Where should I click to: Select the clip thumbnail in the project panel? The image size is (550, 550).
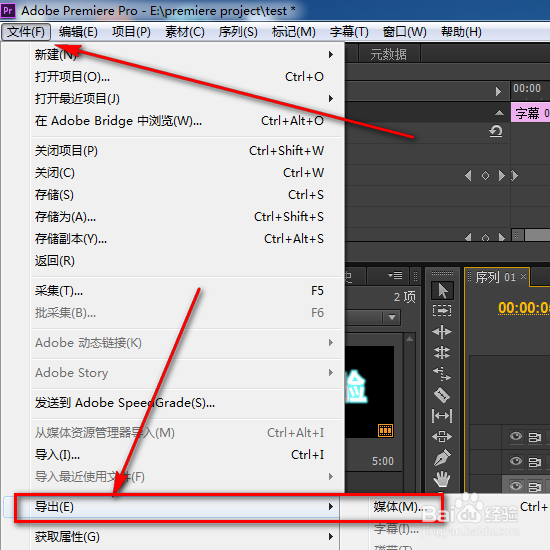point(369,392)
